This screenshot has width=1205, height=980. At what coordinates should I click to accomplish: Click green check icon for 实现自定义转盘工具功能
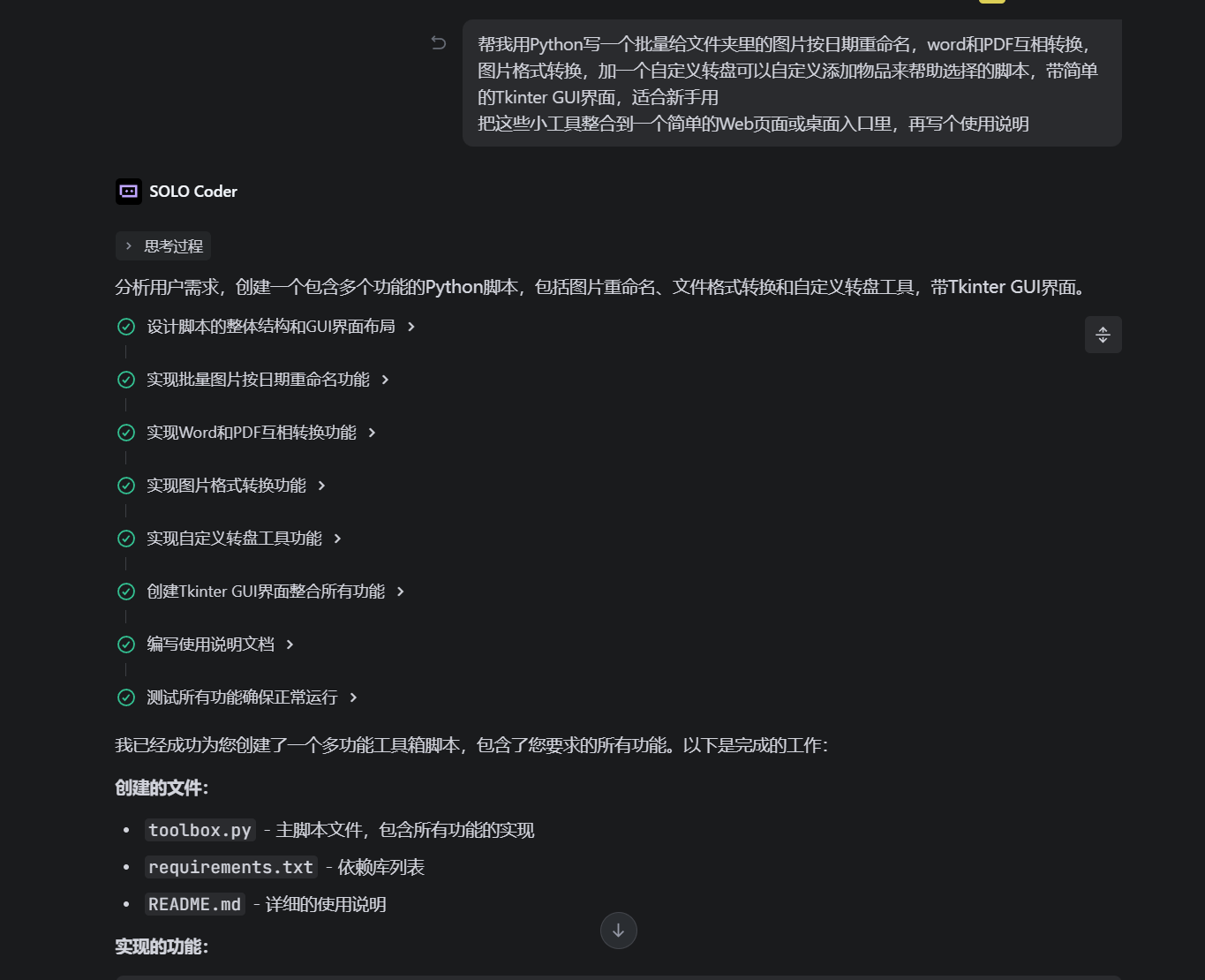pos(126,539)
